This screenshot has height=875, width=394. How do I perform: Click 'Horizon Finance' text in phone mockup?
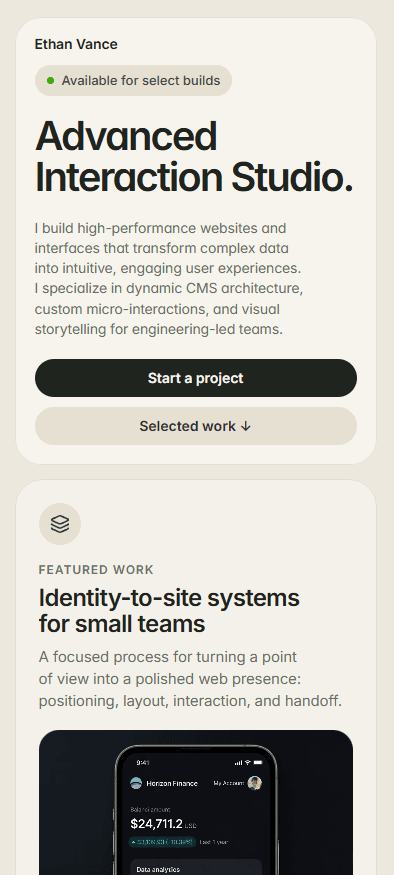pos(172,783)
